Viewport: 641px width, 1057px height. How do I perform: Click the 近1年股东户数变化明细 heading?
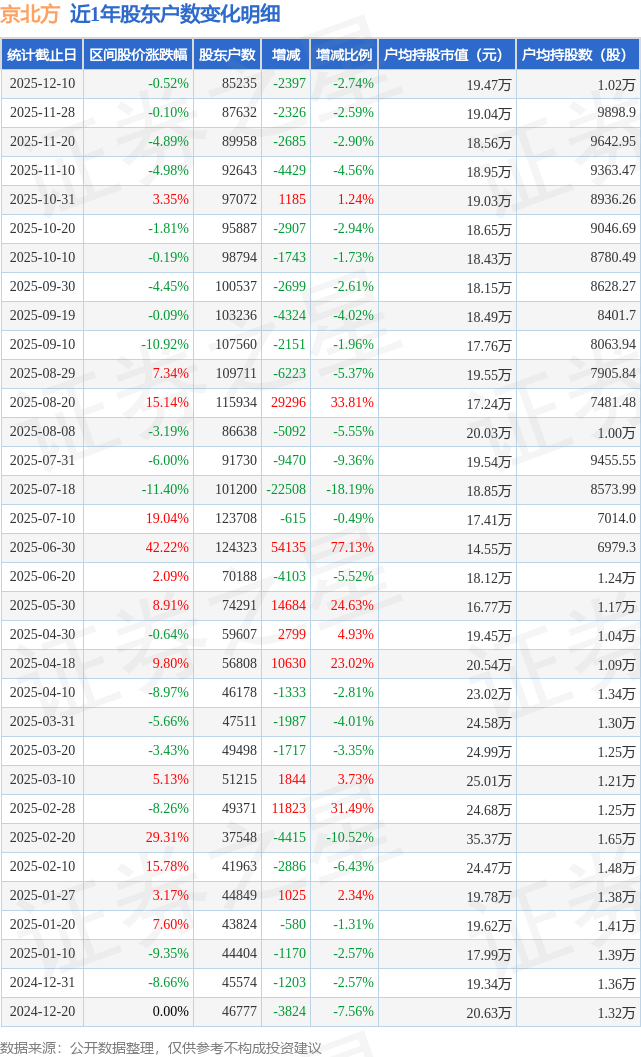pos(175,14)
